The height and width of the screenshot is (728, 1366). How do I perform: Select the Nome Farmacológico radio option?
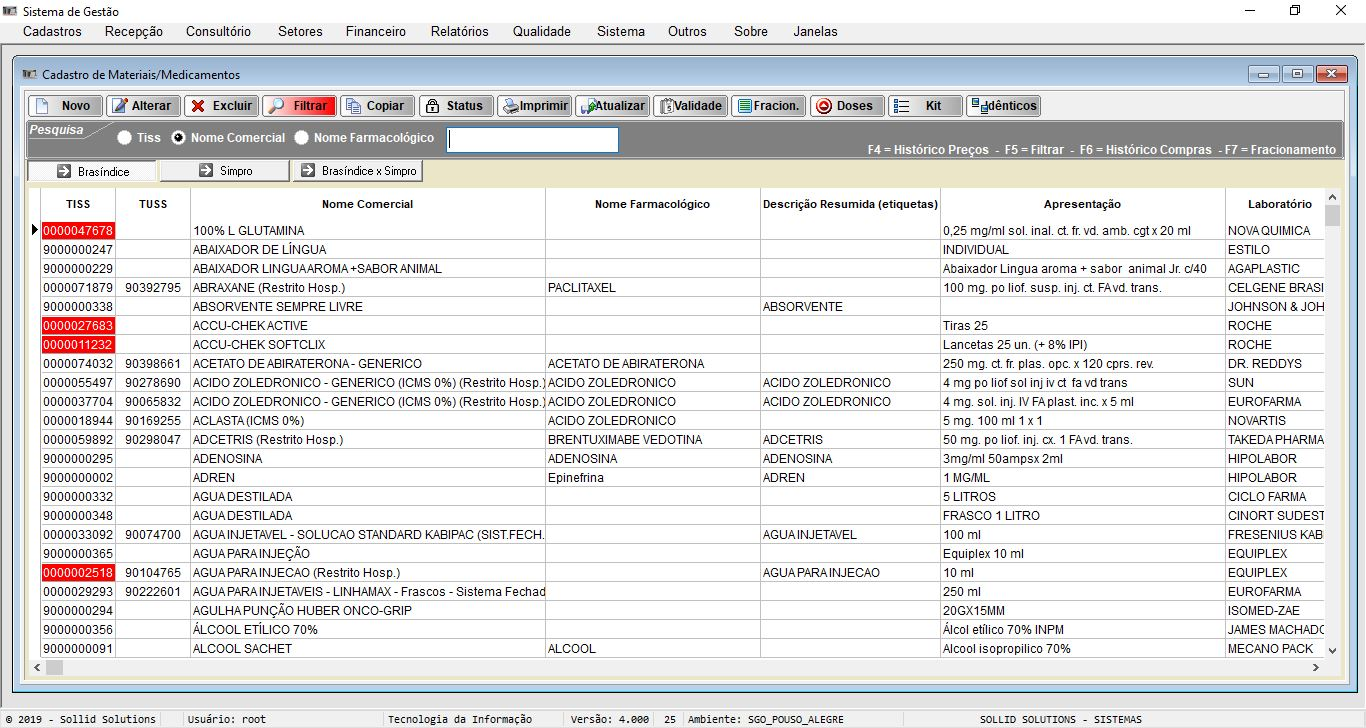coord(301,138)
